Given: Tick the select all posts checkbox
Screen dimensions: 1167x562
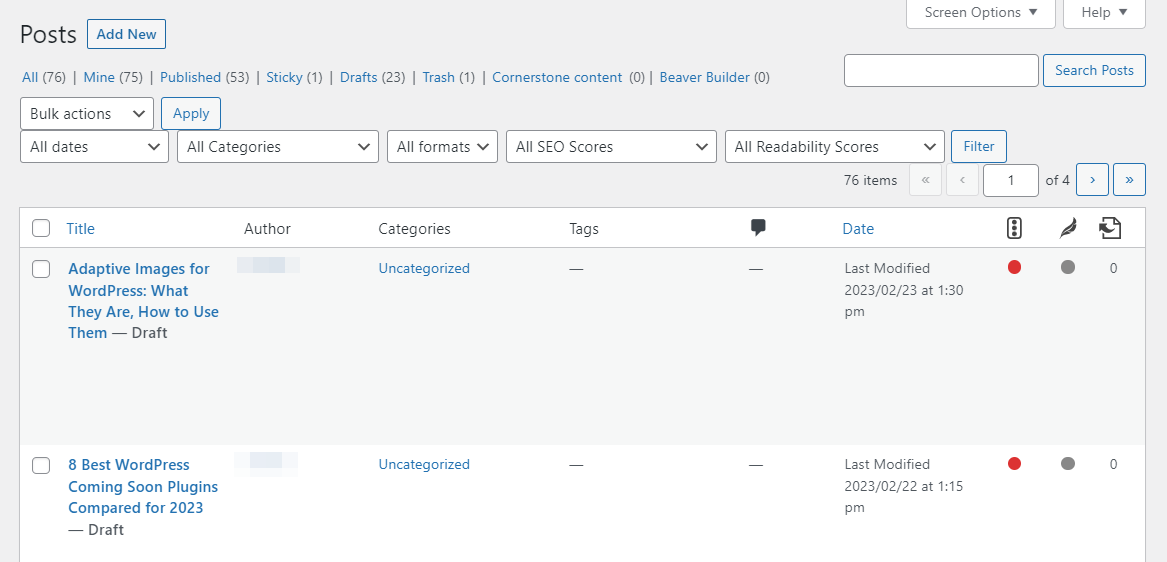Looking at the screenshot, I should coord(41,229).
